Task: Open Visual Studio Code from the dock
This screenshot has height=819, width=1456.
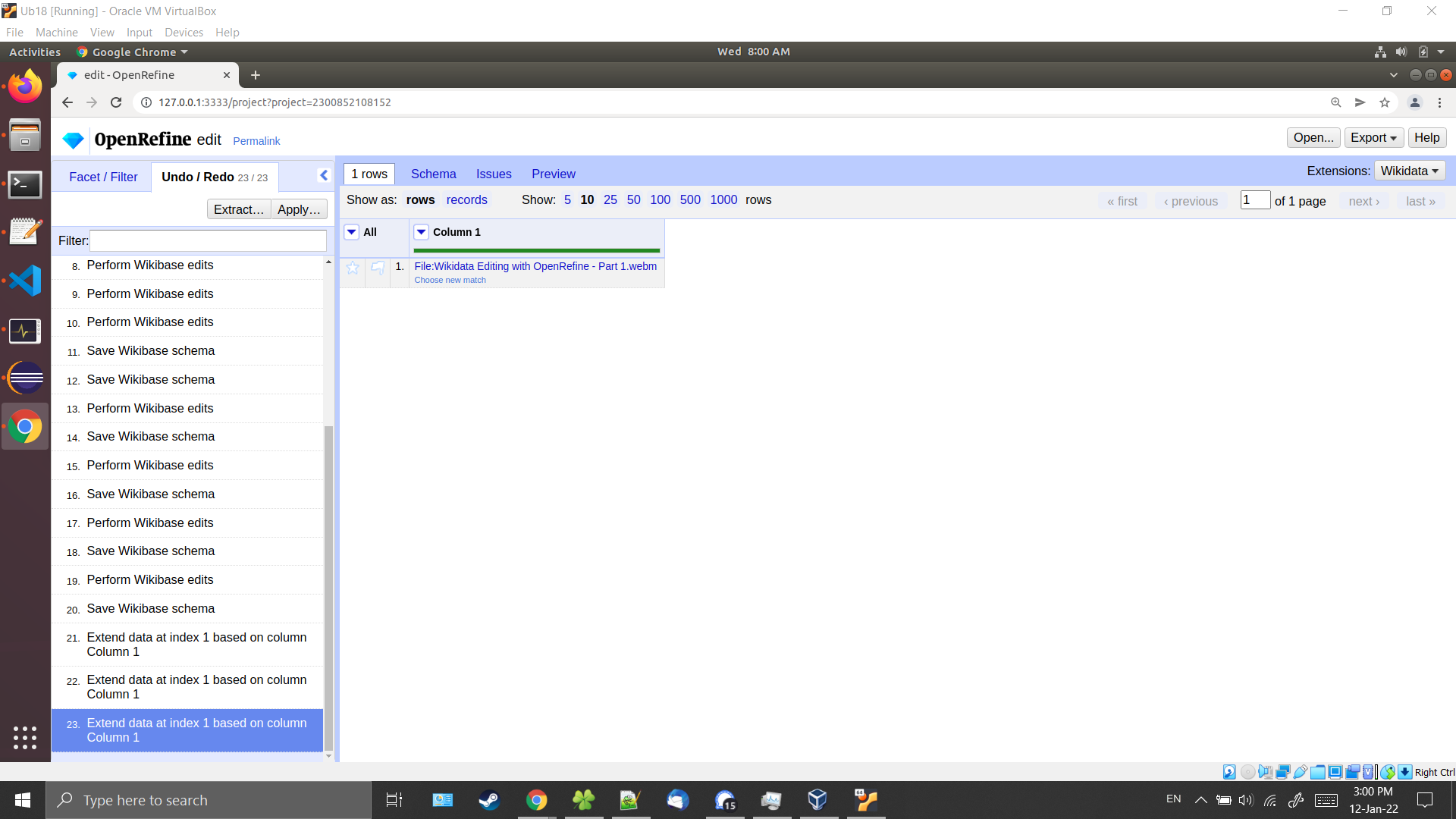Action: [25, 281]
